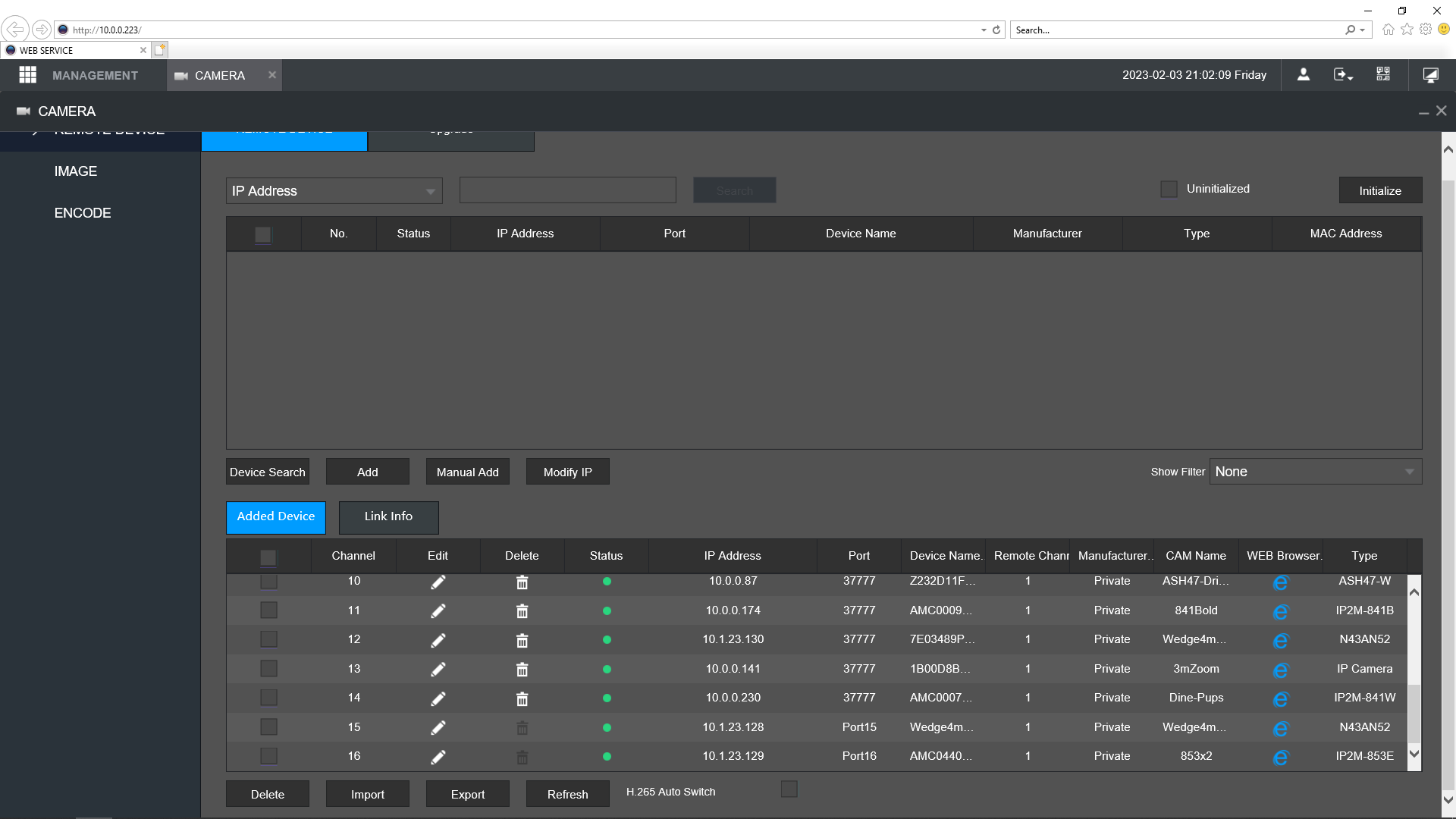
Task: Select the CAMERA tab
Action: [x=220, y=75]
